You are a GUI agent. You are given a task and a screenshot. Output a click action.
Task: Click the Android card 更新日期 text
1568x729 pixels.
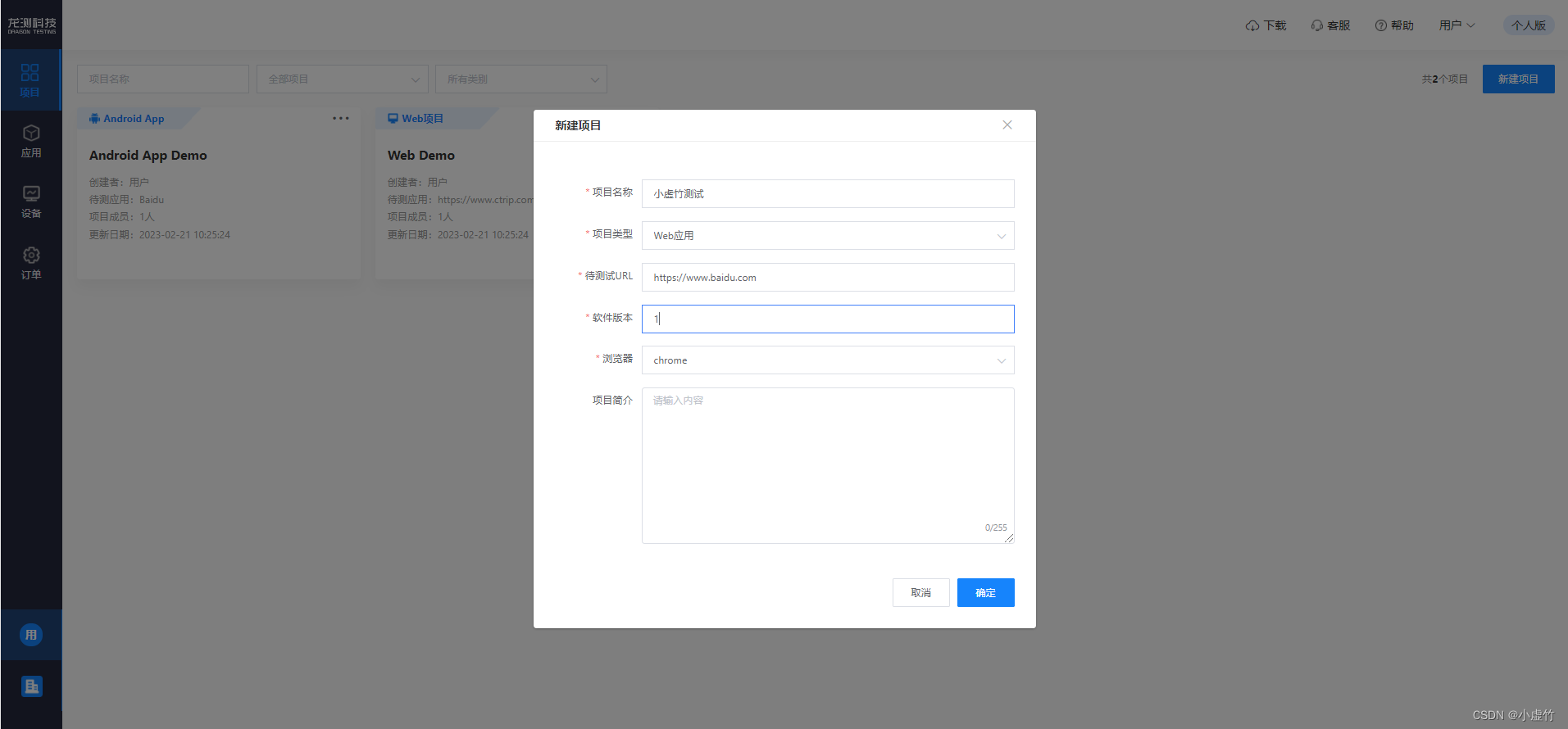click(x=160, y=235)
